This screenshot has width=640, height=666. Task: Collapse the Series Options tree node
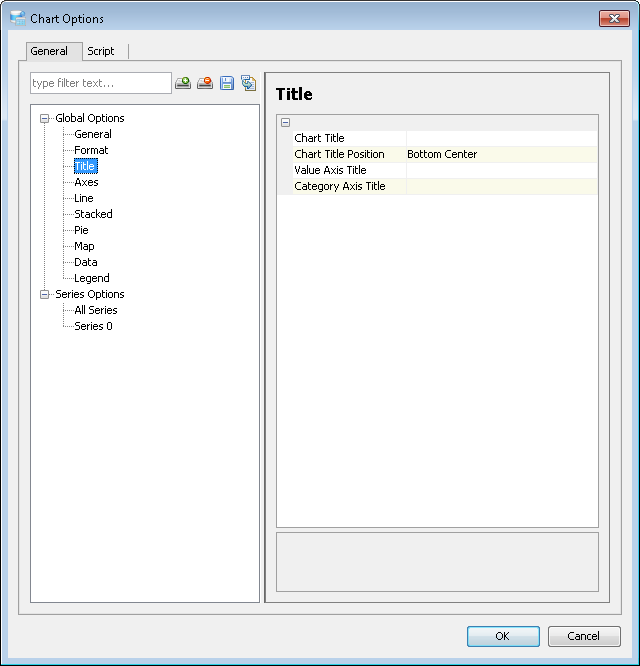point(45,294)
